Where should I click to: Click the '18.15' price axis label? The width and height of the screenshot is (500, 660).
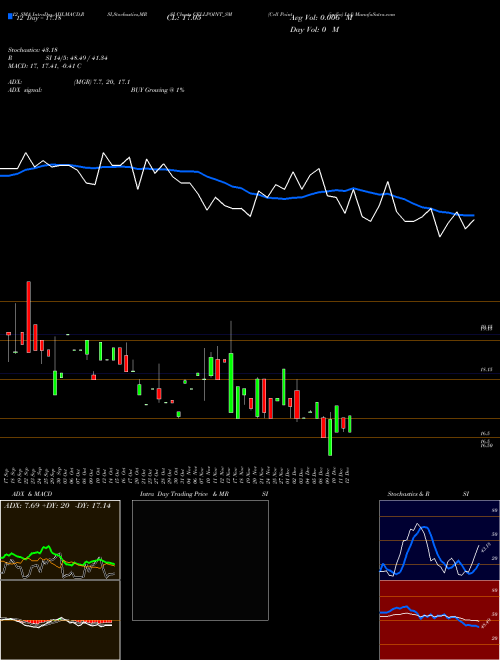pos(486,369)
